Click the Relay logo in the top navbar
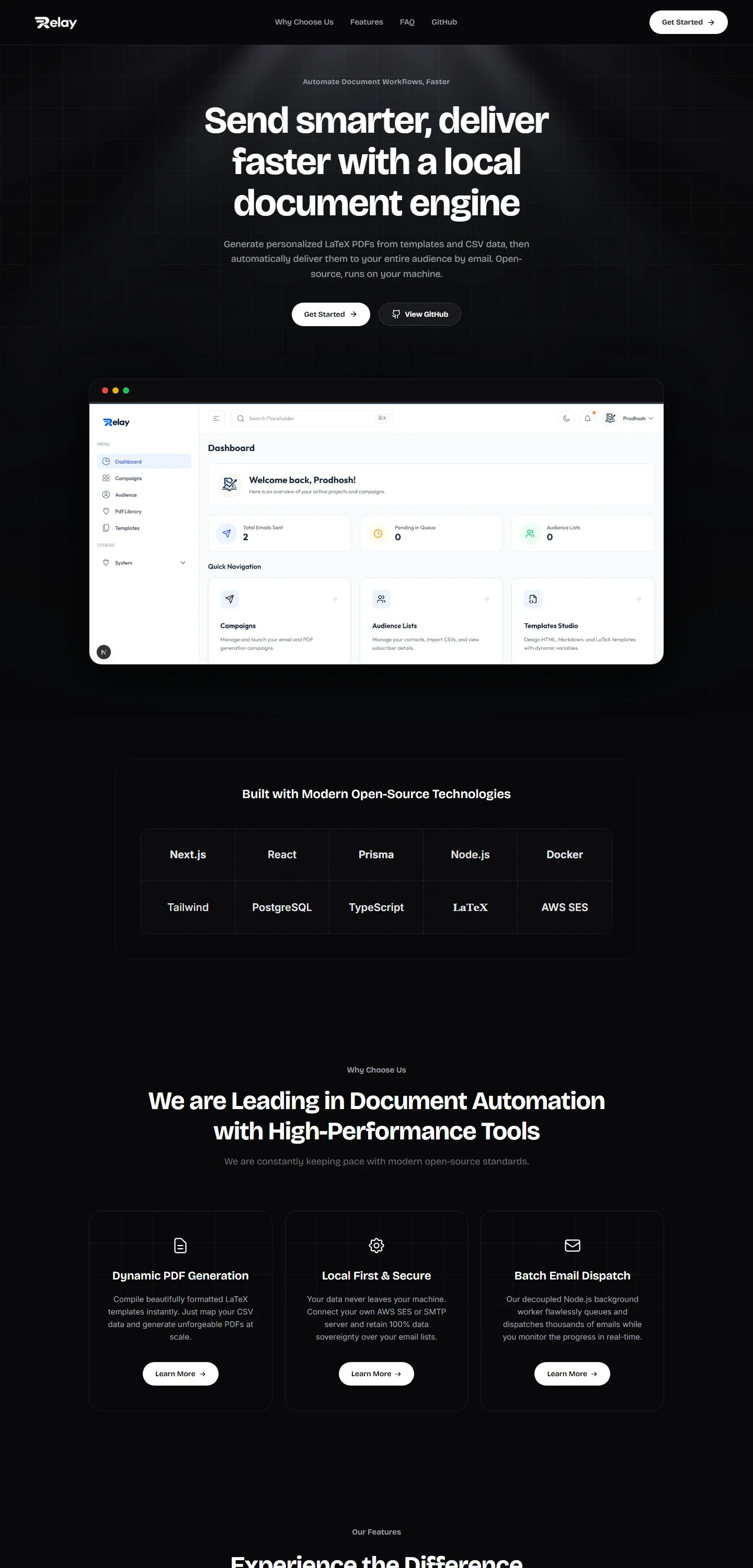 56,22
